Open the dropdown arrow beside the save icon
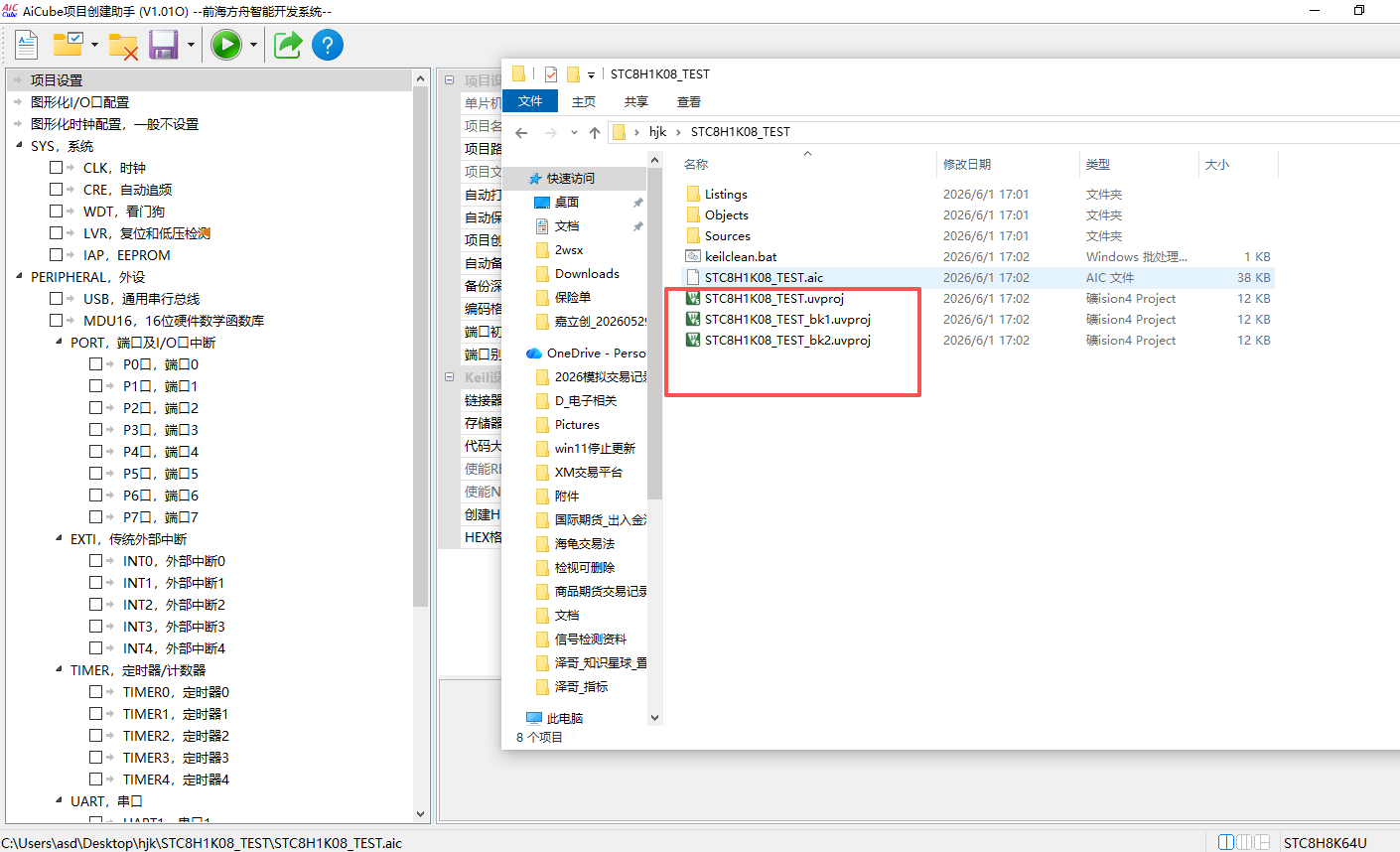The width and height of the screenshot is (1400, 852). 190,45
